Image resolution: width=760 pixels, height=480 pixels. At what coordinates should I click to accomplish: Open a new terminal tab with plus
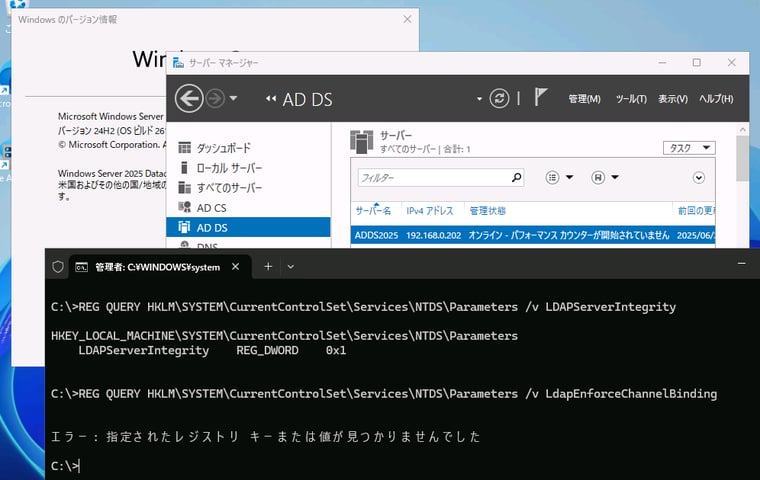pos(268,267)
